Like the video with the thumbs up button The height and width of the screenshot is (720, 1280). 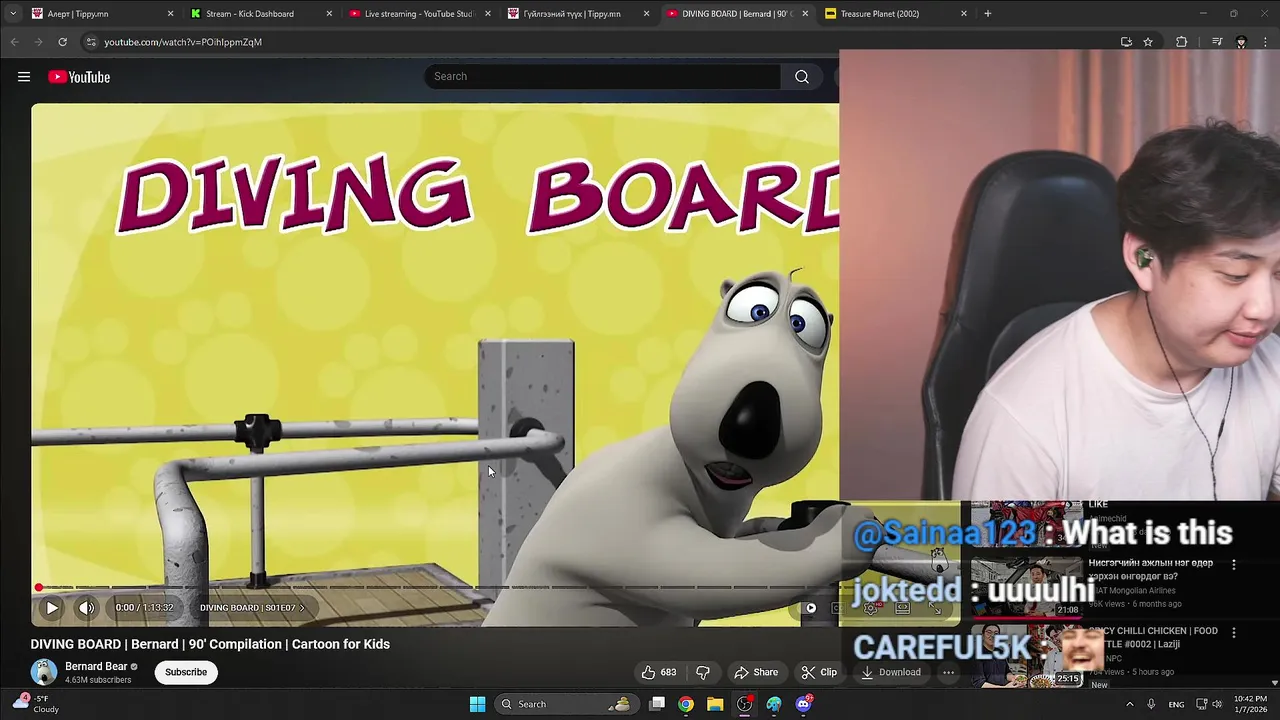[x=659, y=672]
